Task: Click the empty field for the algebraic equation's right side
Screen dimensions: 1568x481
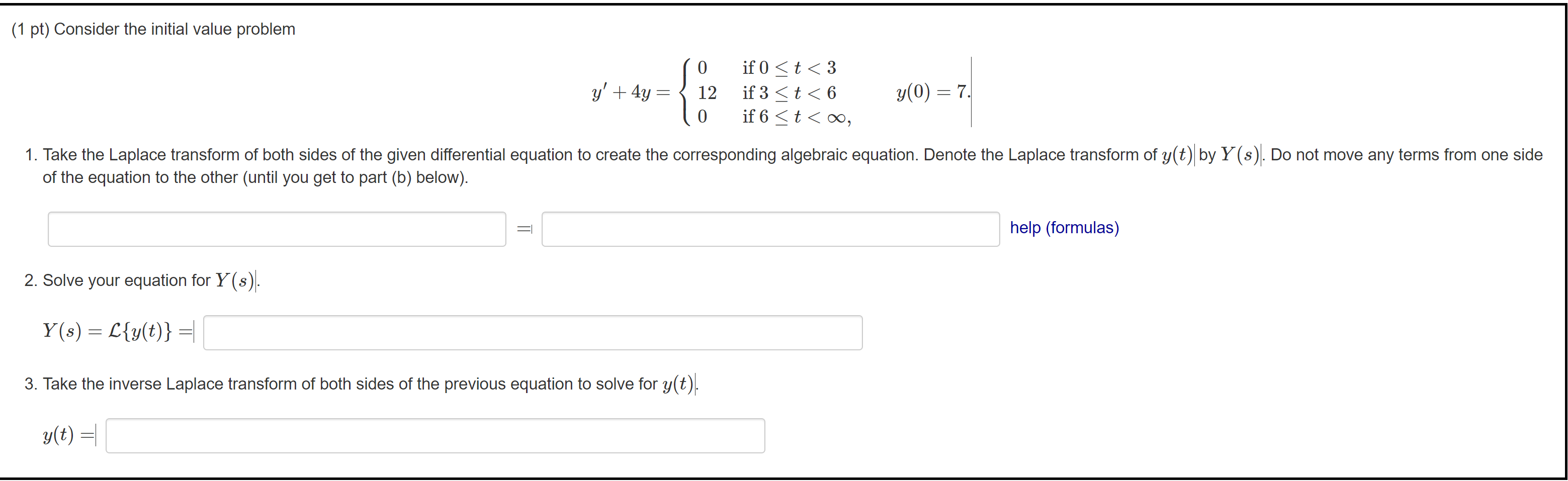Action: 770,229
